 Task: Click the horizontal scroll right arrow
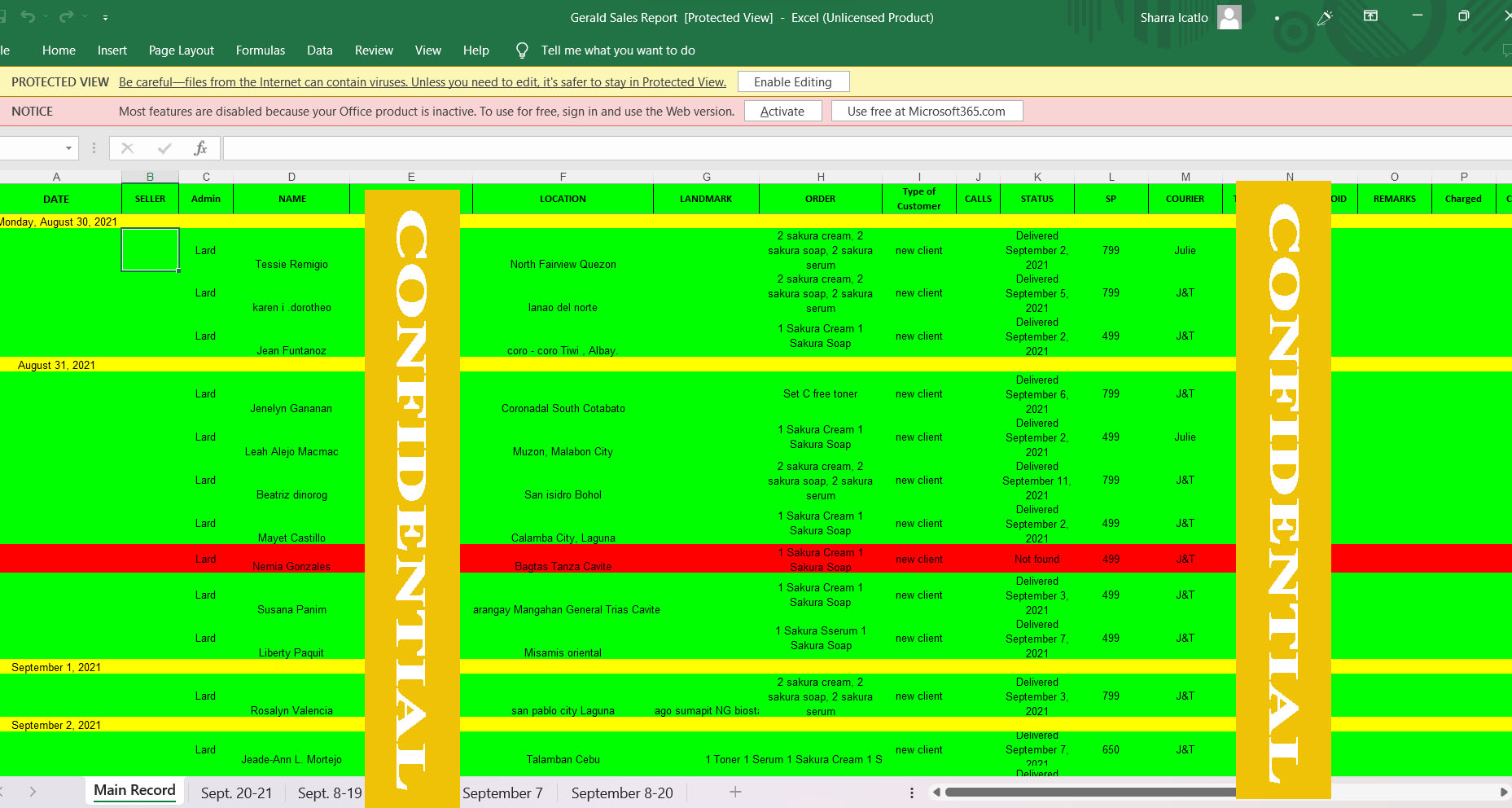[1503, 792]
